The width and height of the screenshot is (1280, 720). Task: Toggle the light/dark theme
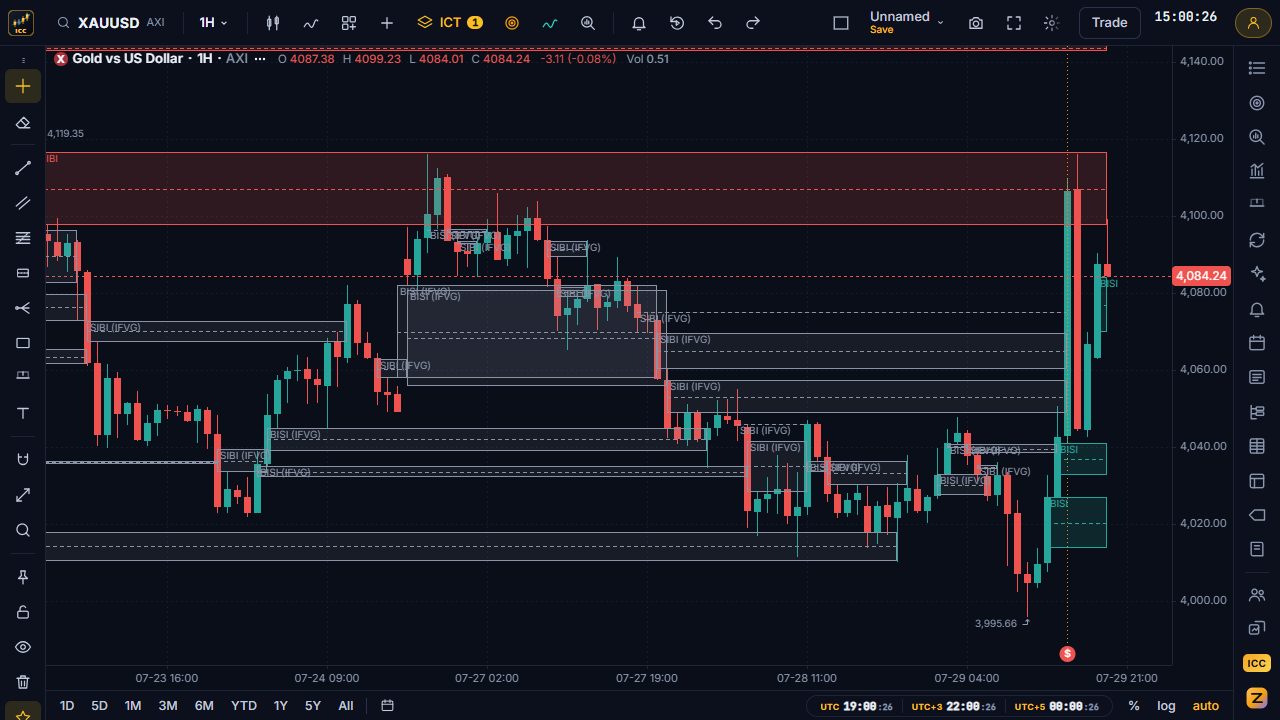pyautogui.click(x=1051, y=22)
